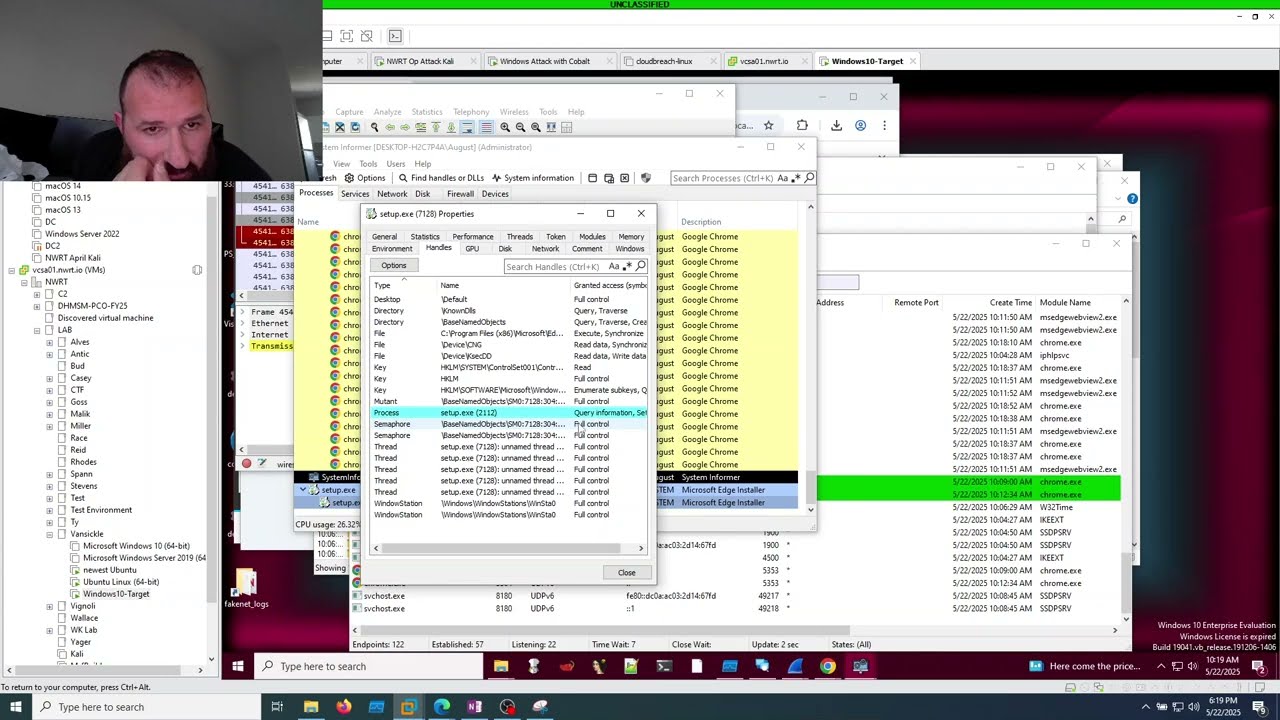
Task: Open Chrome from the guest Windows taskbar
Action: coord(828,666)
